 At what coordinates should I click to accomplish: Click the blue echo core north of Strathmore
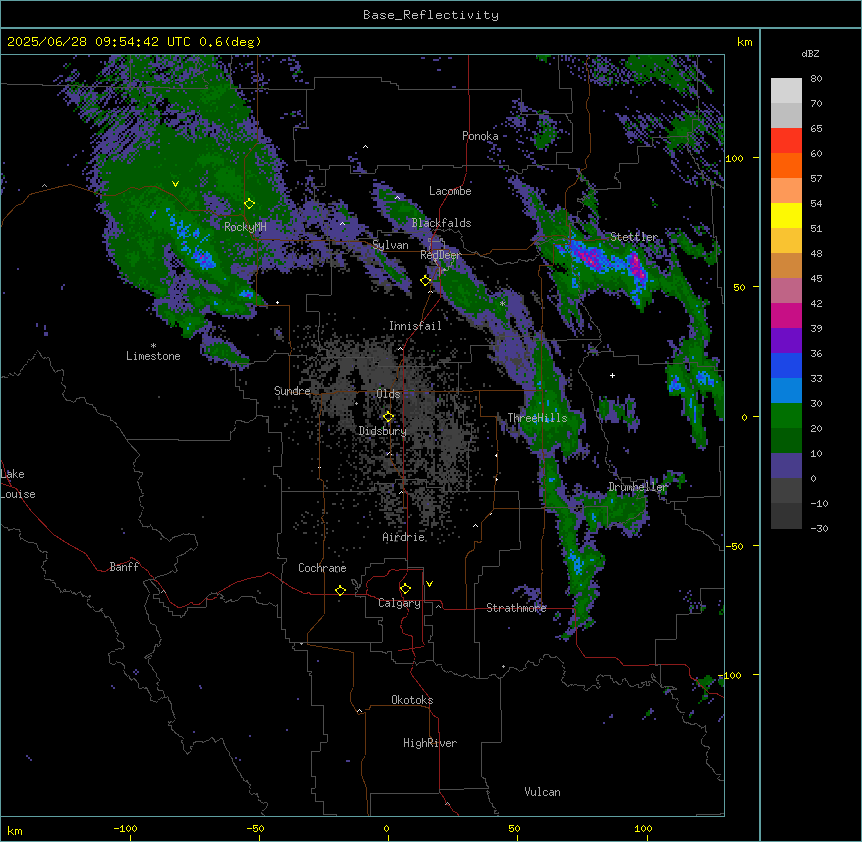(576, 563)
